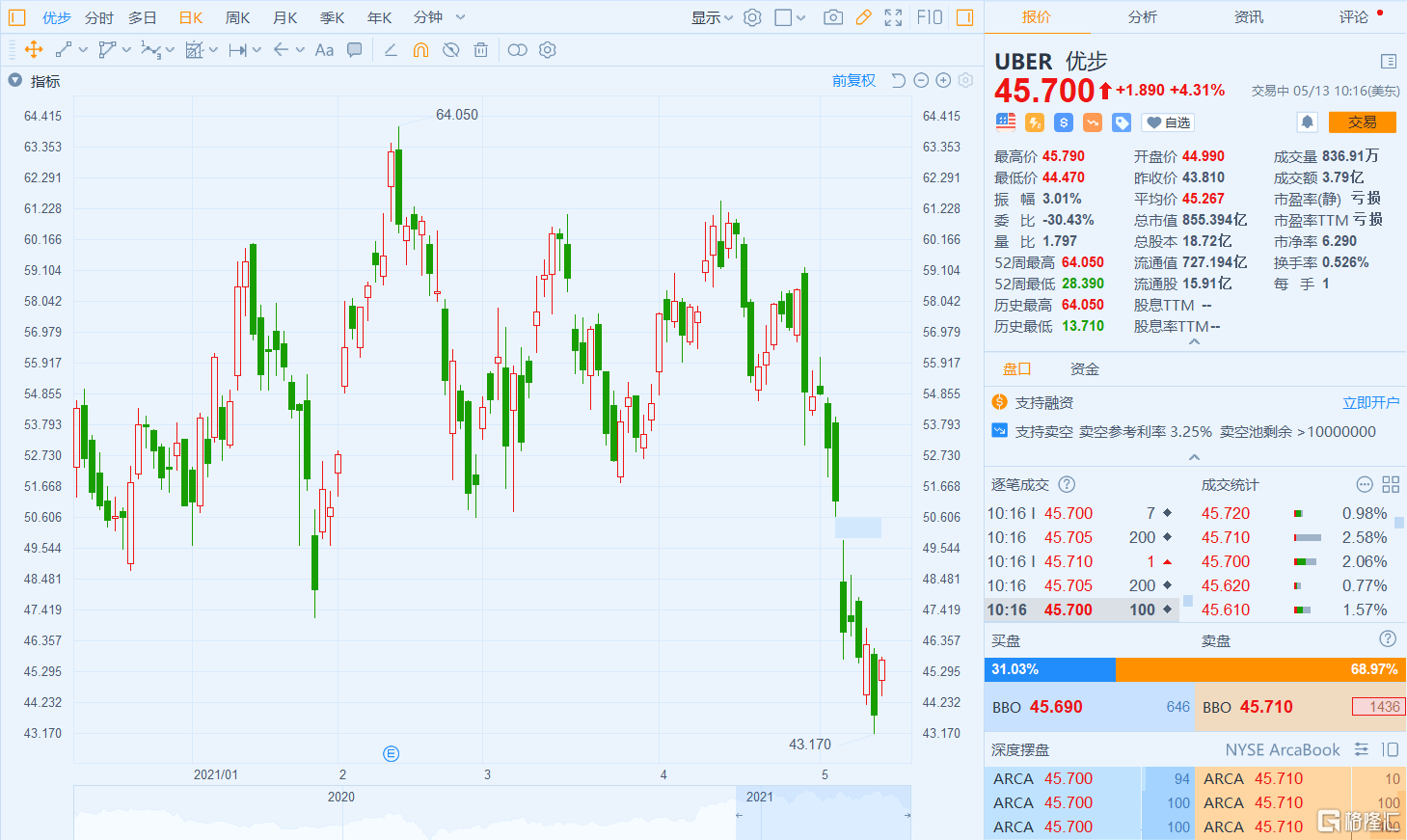Select the arrow annotation tool

(281, 50)
